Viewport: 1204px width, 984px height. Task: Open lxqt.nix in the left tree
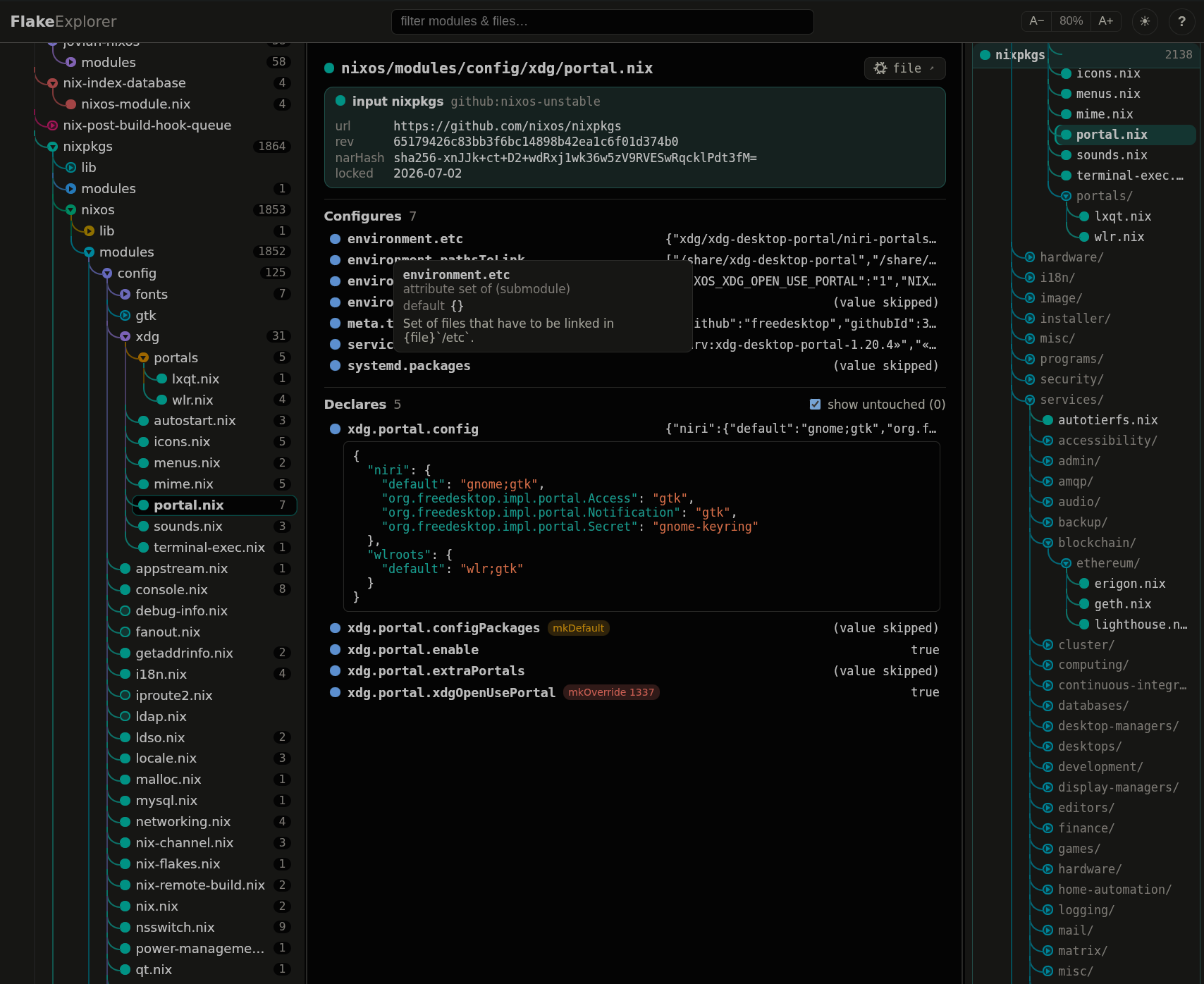[195, 379]
